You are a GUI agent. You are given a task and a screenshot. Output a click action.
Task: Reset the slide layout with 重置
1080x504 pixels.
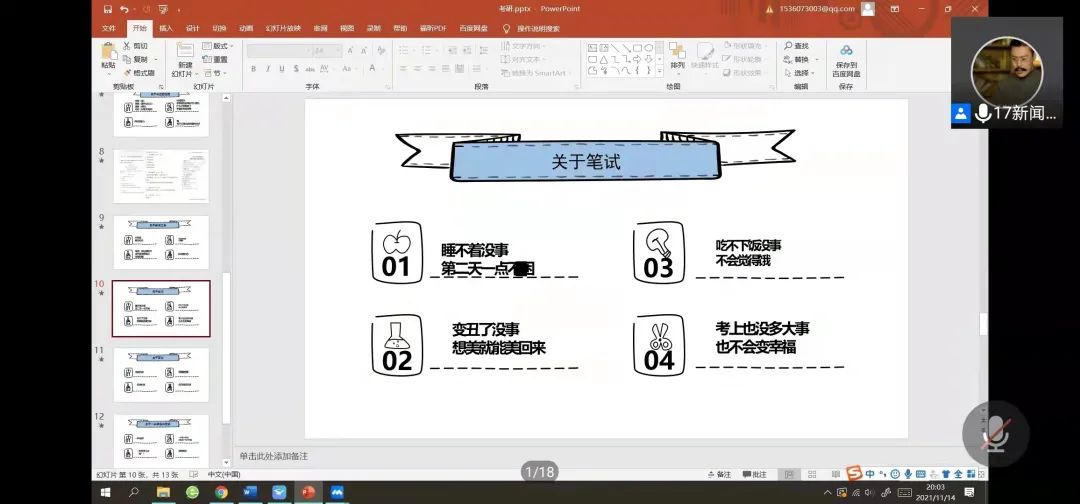click(215, 59)
